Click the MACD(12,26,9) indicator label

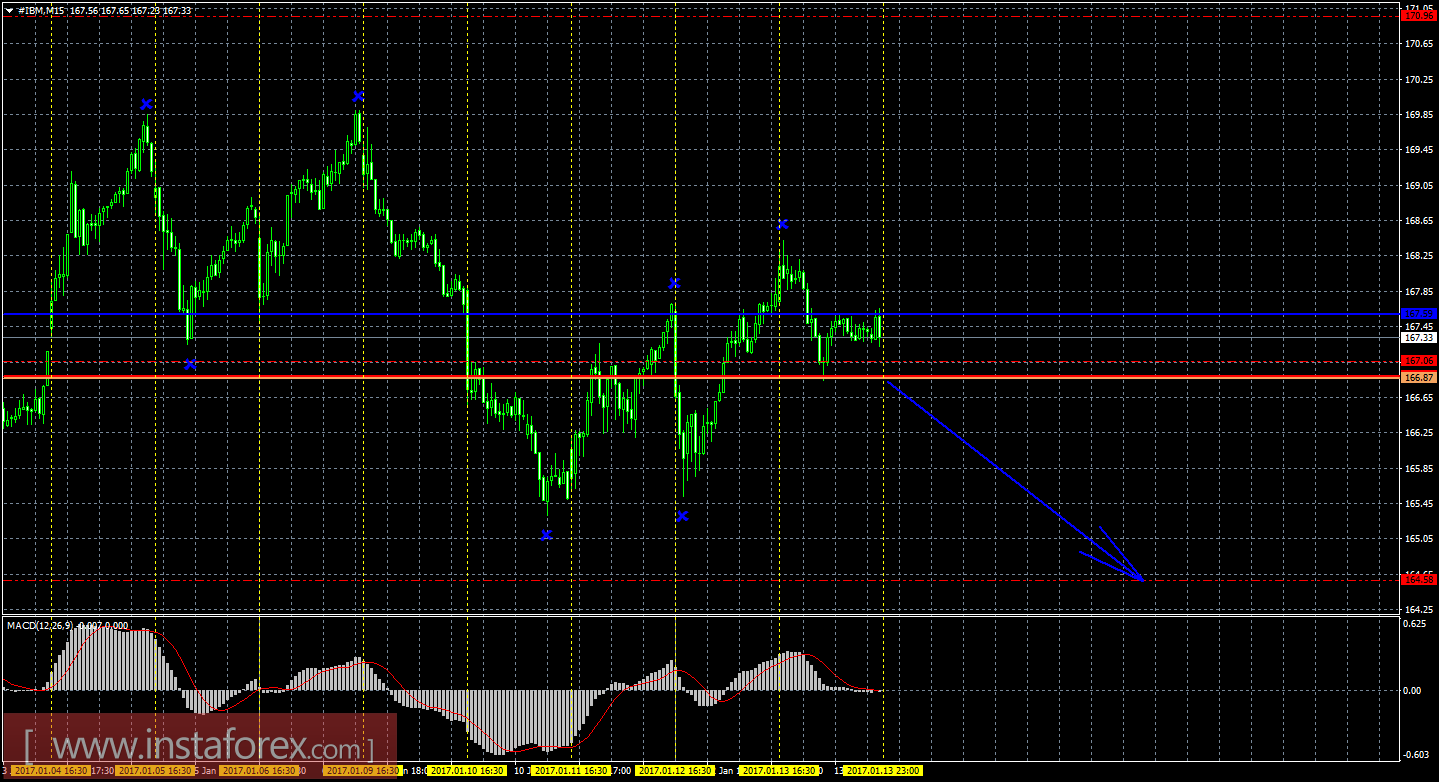[x=39, y=625]
